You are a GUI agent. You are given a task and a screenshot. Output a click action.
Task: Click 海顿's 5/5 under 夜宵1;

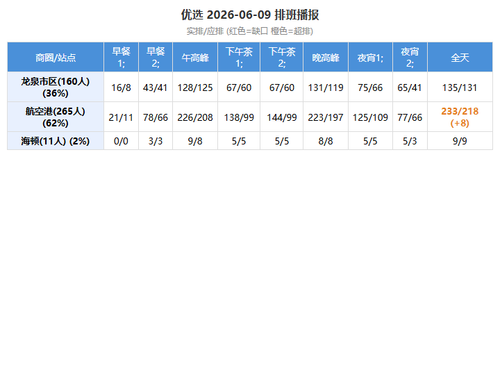pos(370,141)
